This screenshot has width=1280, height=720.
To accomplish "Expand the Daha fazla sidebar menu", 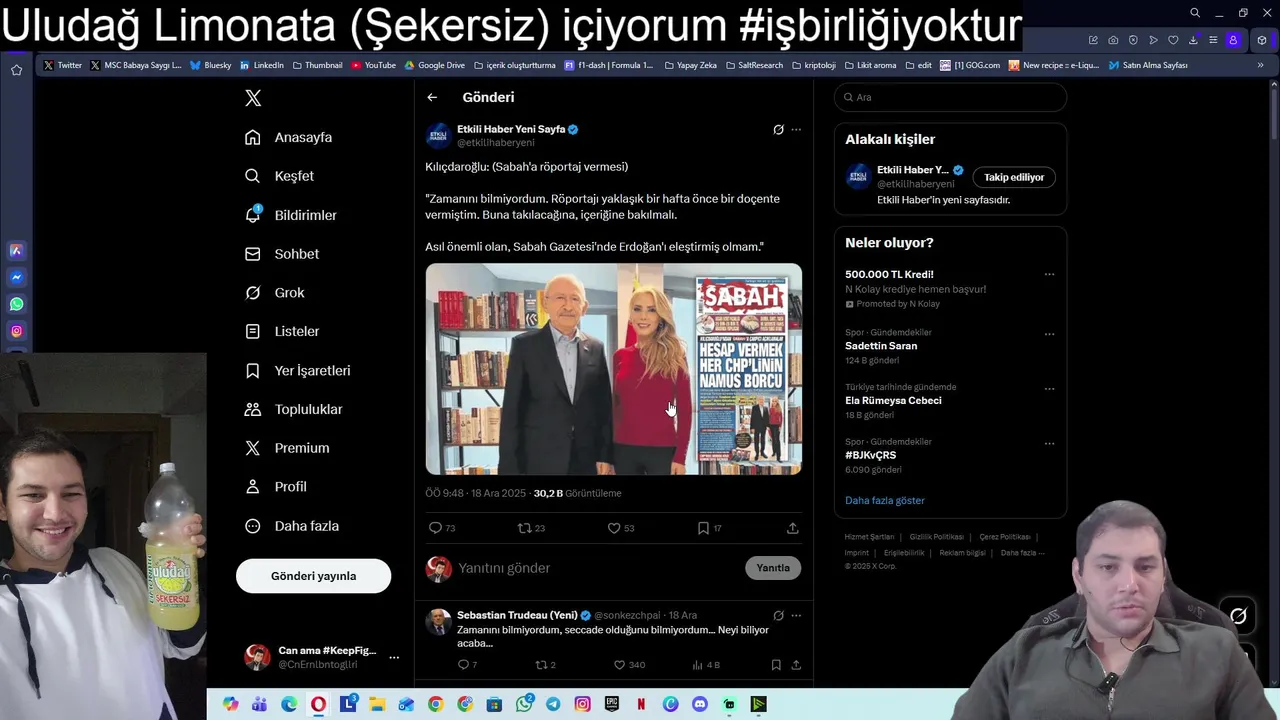I will (x=292, y=526).
